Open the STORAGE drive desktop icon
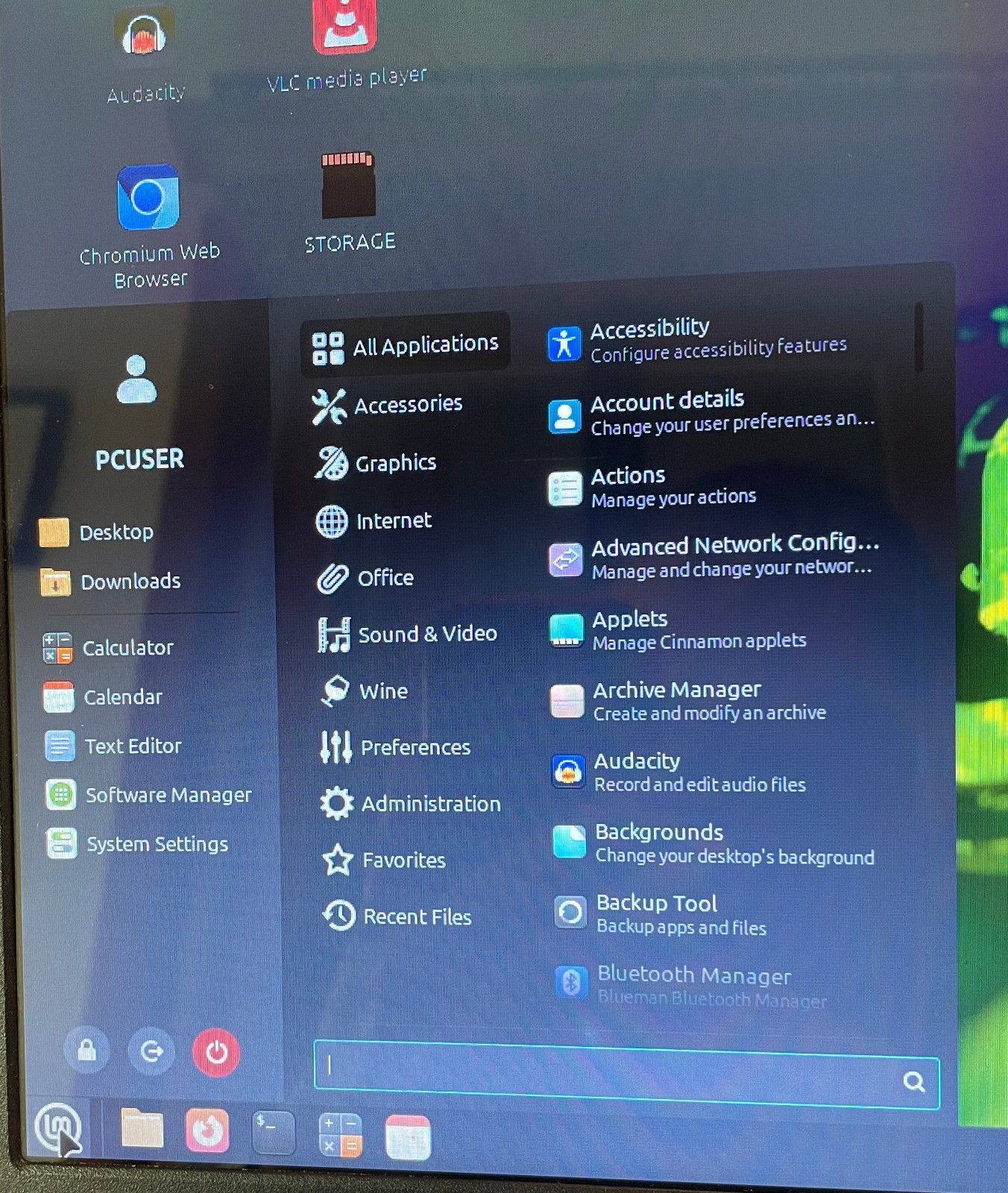This screenshot has width=1008, height=1193. pyautogui.click(x=349, y=201)
